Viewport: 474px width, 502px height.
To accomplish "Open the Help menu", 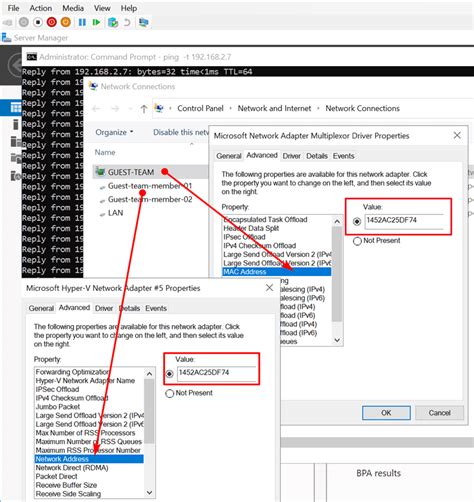I will (x=129, y=8).
